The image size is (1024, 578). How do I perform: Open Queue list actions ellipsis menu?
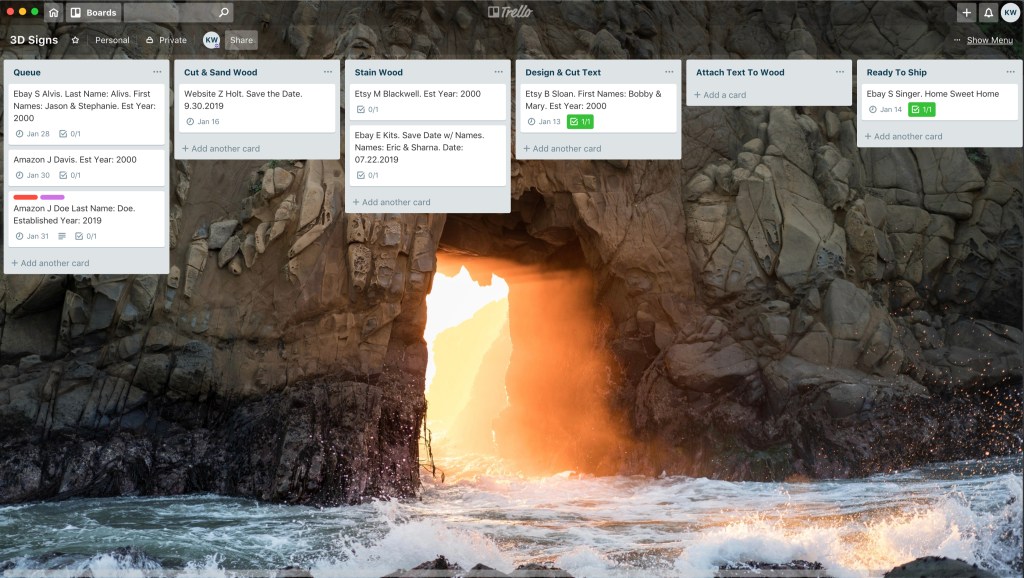[x=157, y=72]
